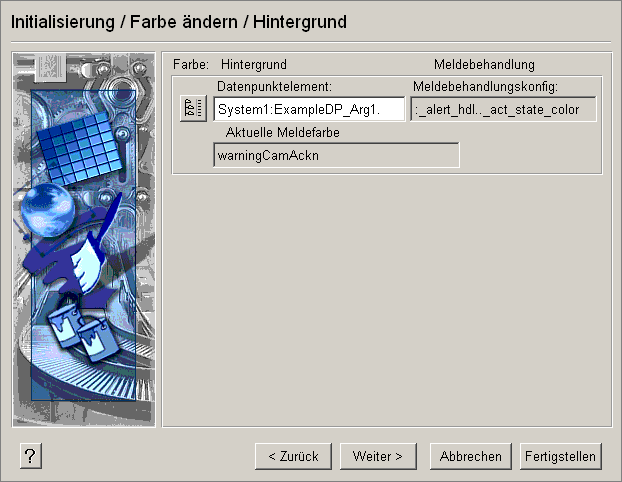The width and height of the screenshot is (622, 482).
Task: Cancel the wizard with Abbrechen
Action: tap(470, 456)
